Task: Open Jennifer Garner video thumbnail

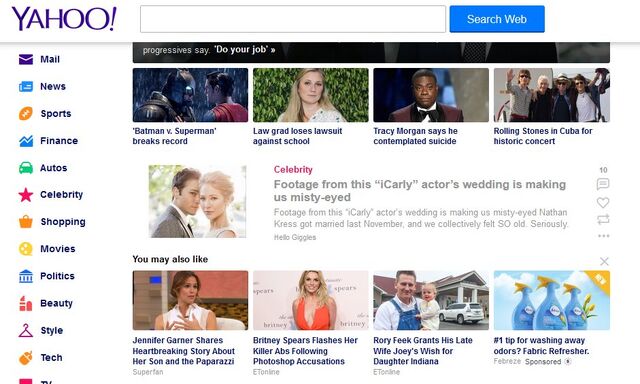Action: [190, 300]
